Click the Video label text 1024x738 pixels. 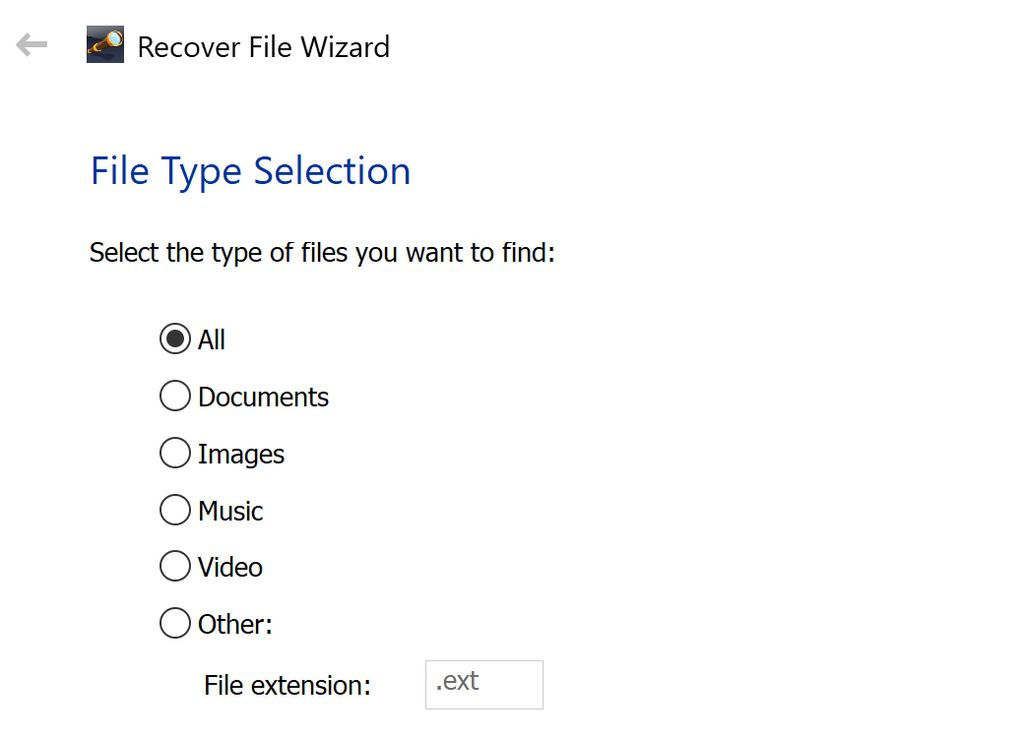pyautogui.click(x=230, y=567)
